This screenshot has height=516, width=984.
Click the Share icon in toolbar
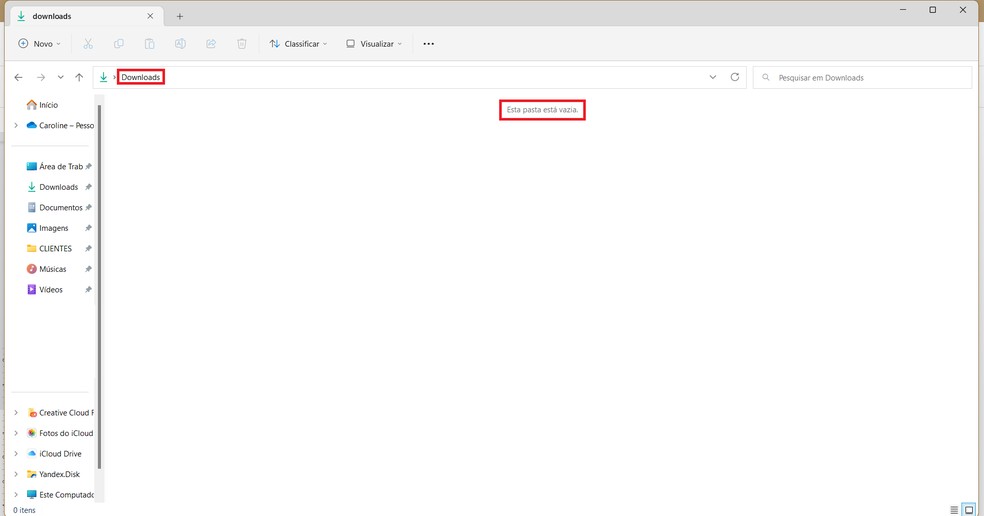211,44
